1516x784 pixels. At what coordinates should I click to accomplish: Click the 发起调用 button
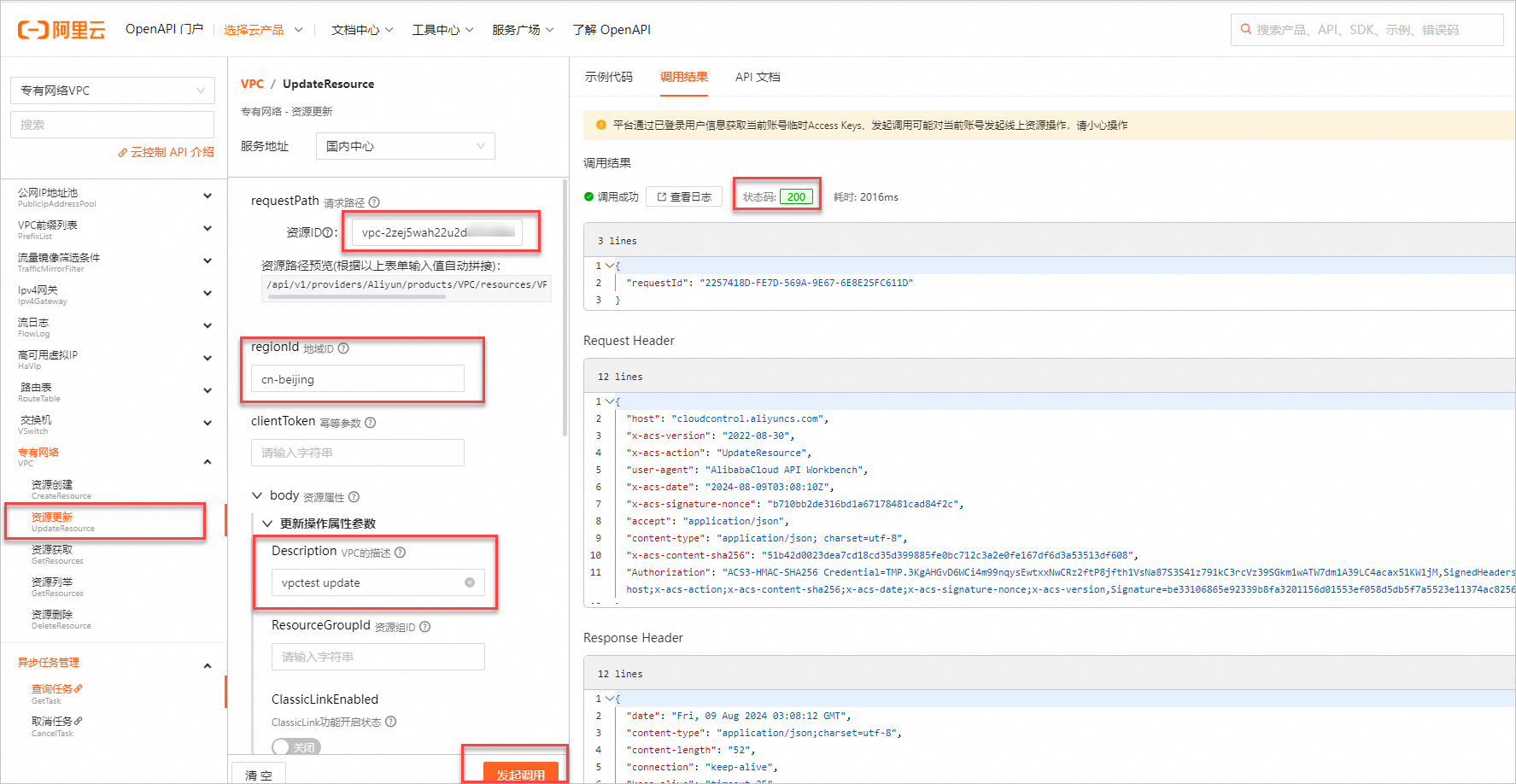pyautogui.click(x=520, y=773)
